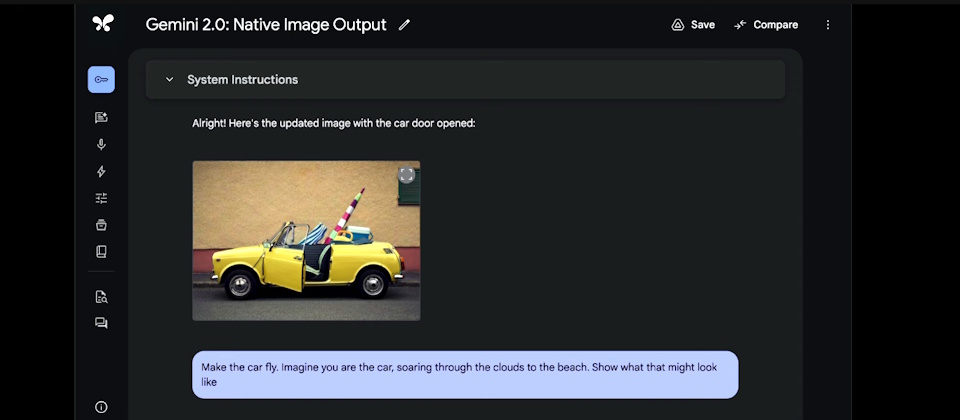960x420 pixels.
Task: Open the create prompt sidebar icon
Action: point(101,118)
